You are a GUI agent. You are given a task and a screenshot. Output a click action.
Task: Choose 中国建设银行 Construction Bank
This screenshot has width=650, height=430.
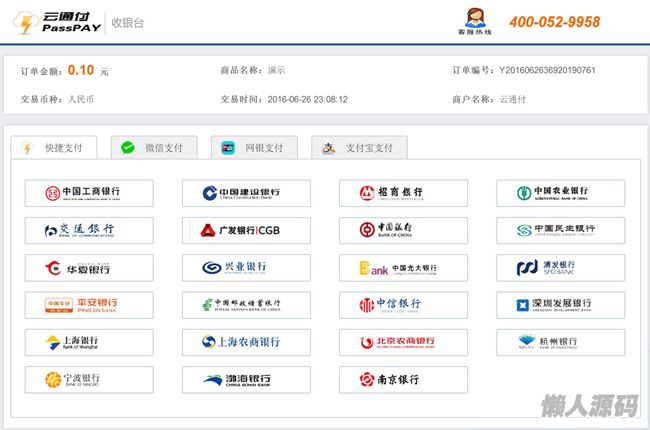click(x=246, y=193)
